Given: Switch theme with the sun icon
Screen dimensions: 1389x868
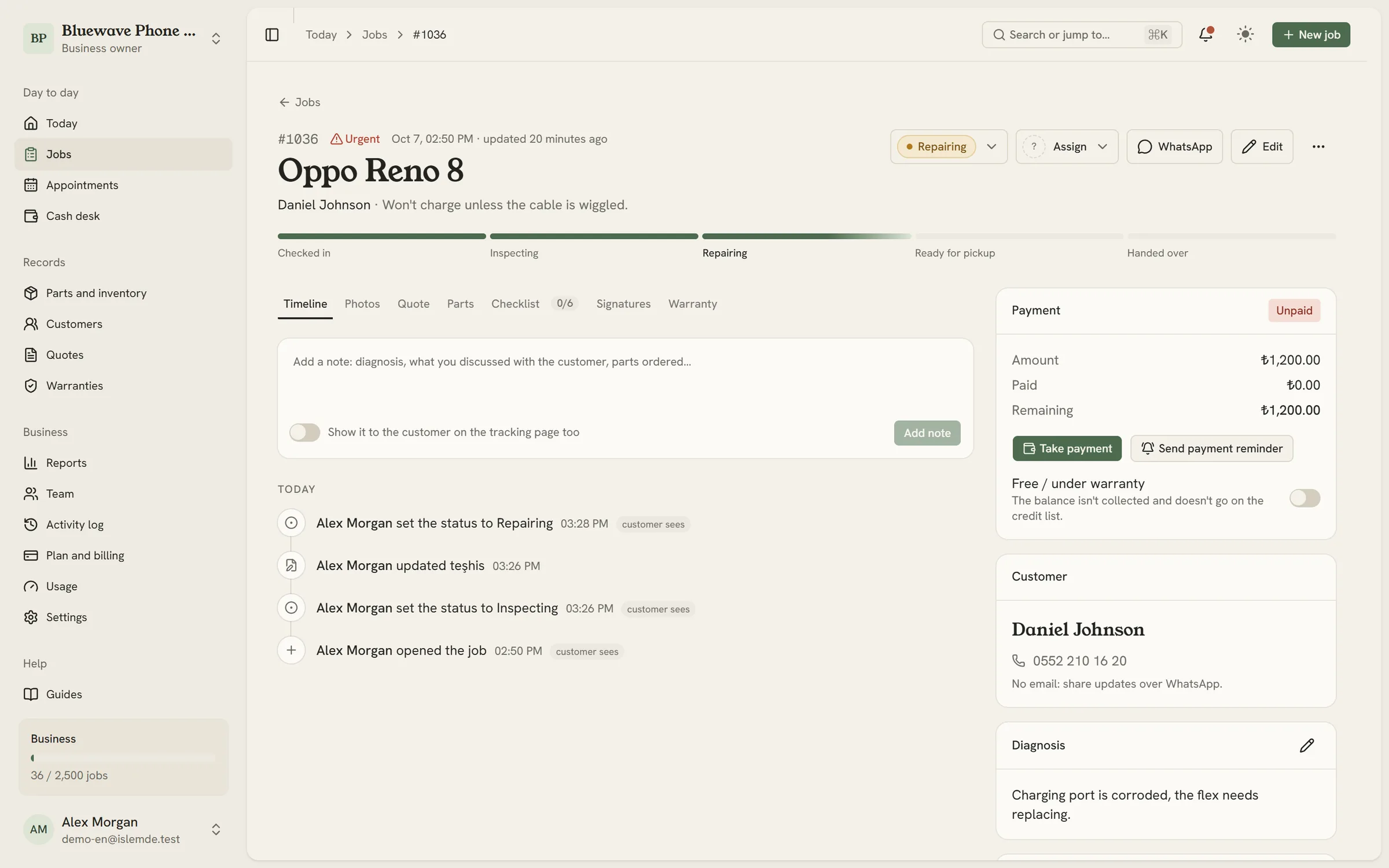Looking at the screenshot, I should pyautogui.click(x=1245, y=35).
